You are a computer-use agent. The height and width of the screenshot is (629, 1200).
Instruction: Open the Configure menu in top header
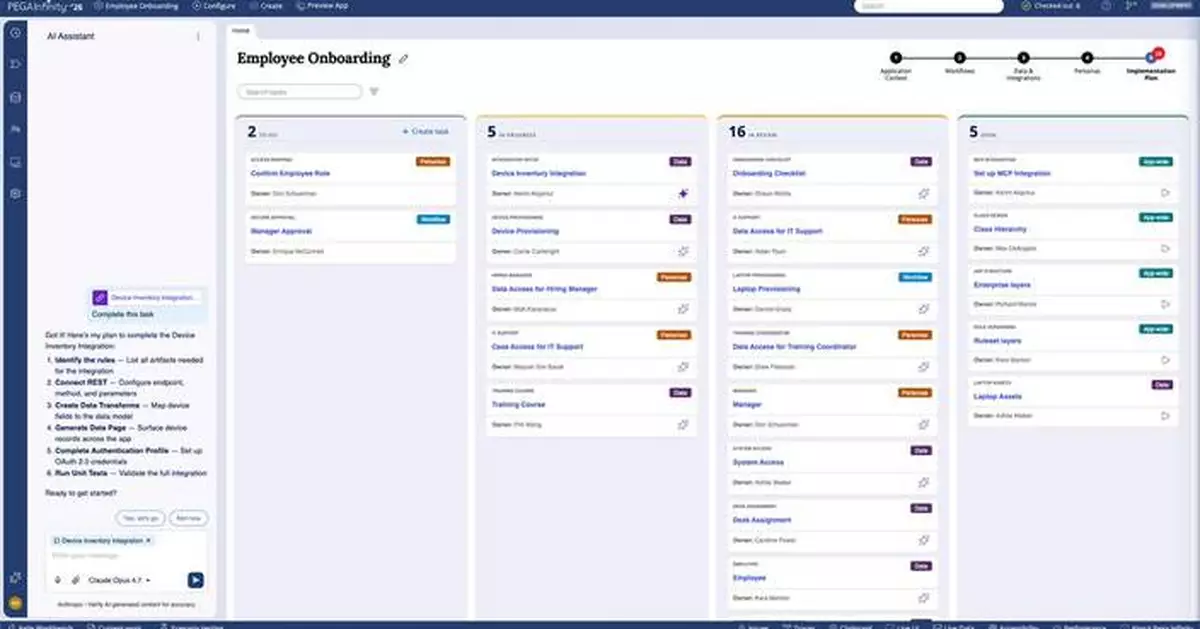pos(213,5)
